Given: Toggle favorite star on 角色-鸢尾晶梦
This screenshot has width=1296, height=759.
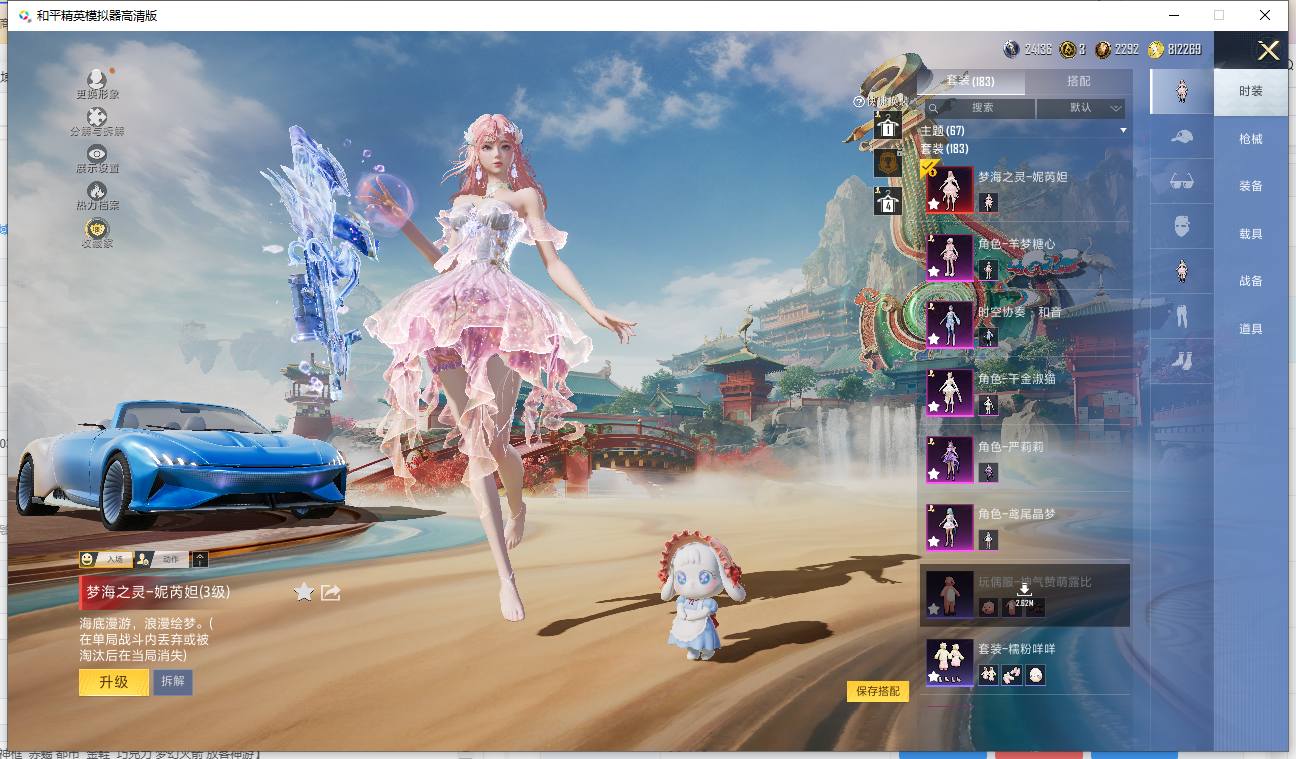Looking at the screenshot, I should point(934,541).
